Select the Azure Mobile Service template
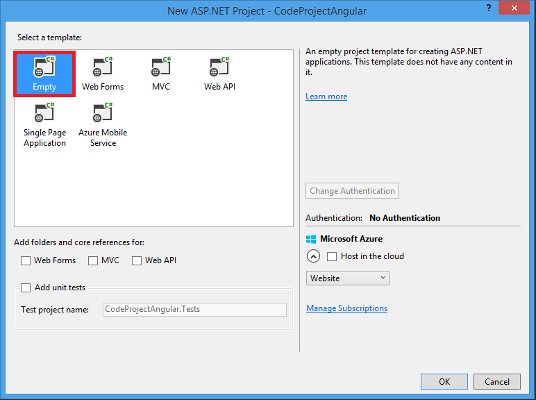536x400 pixels. 103,125
